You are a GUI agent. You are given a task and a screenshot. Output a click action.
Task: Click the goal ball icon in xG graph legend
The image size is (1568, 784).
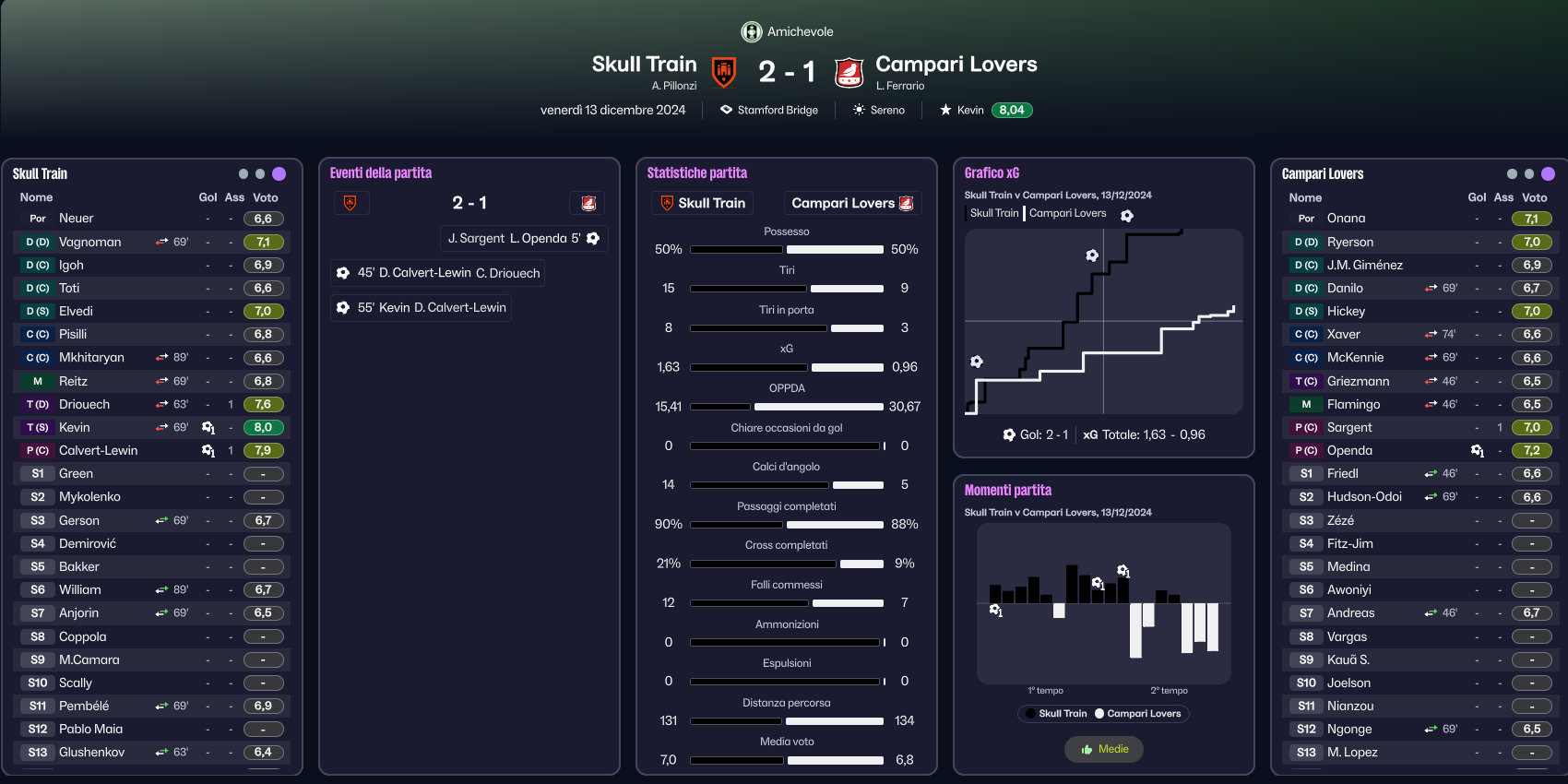(x=1127, y=215)
